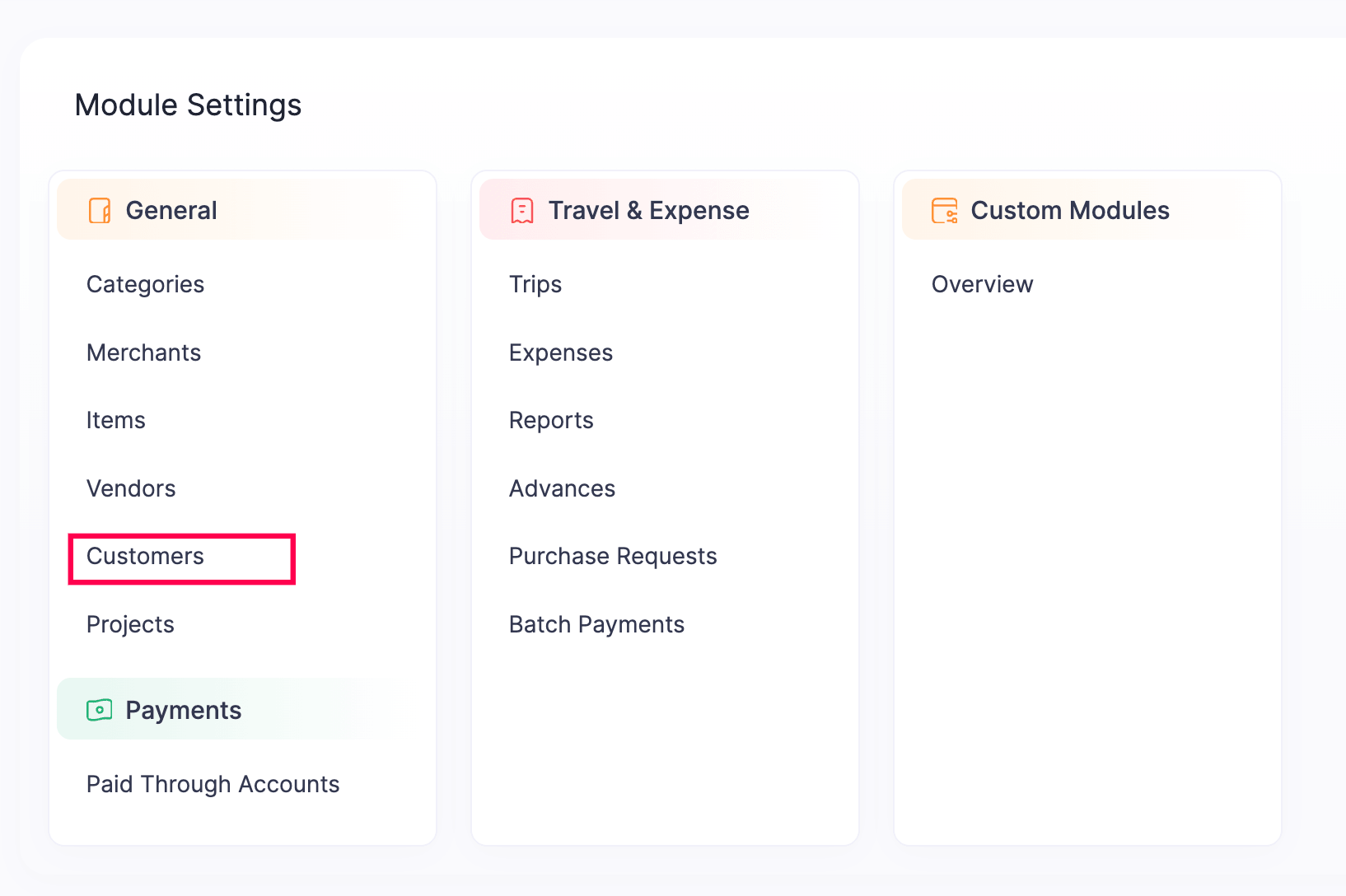Screen dimensions: 1346x896
Task: Open Paid Through Accounts settings
Action: click(213, 784)
